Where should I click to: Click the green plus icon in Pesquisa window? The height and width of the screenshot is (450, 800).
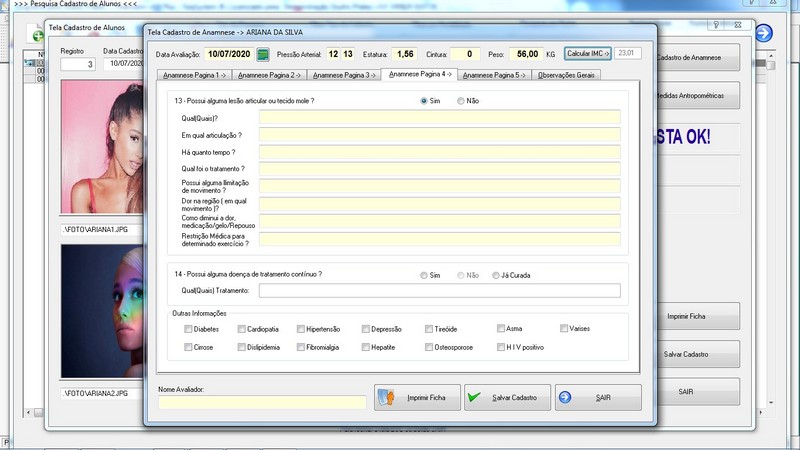(38, 36)
